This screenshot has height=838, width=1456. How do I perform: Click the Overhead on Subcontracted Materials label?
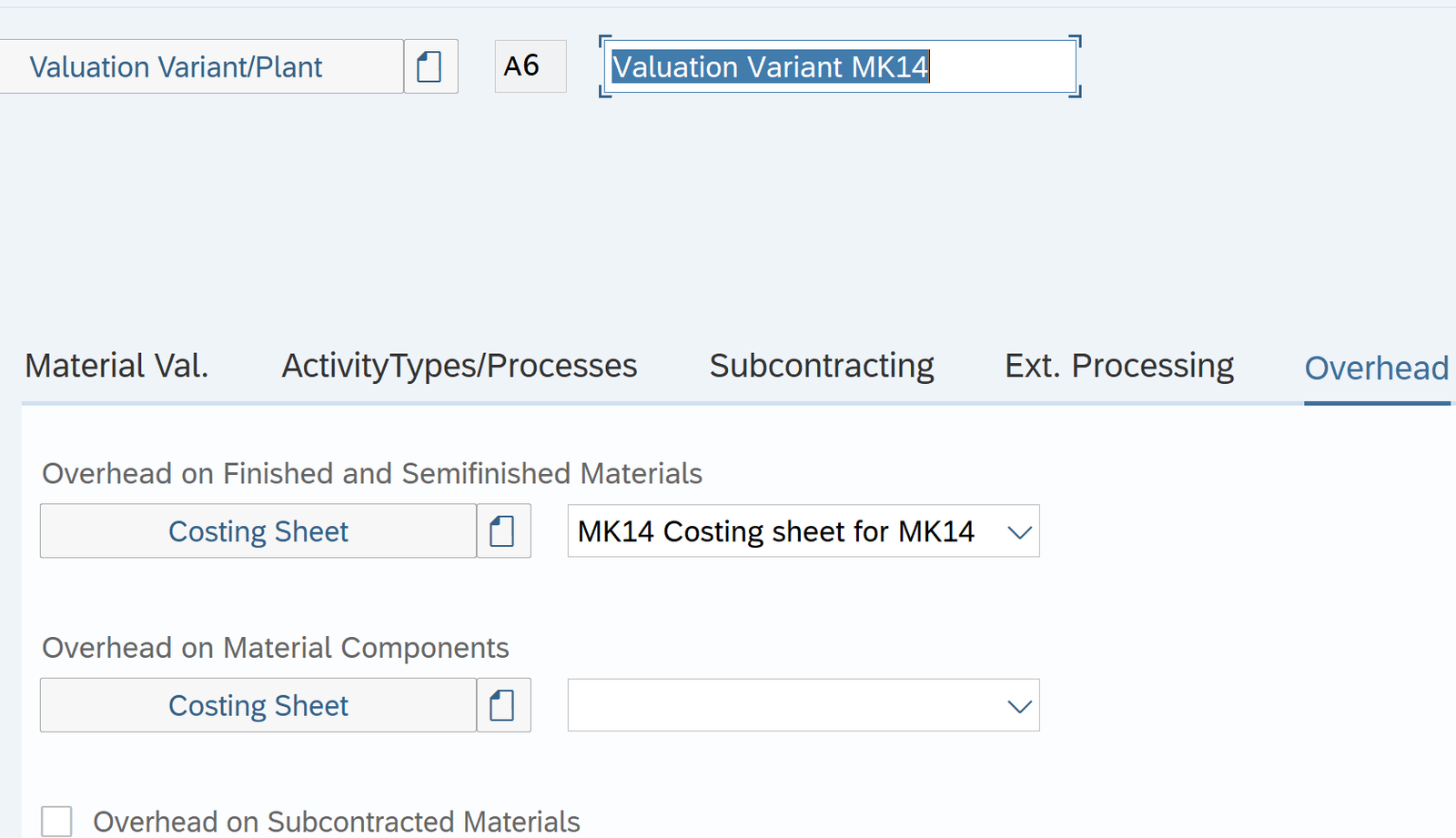(x=336, y=822)
